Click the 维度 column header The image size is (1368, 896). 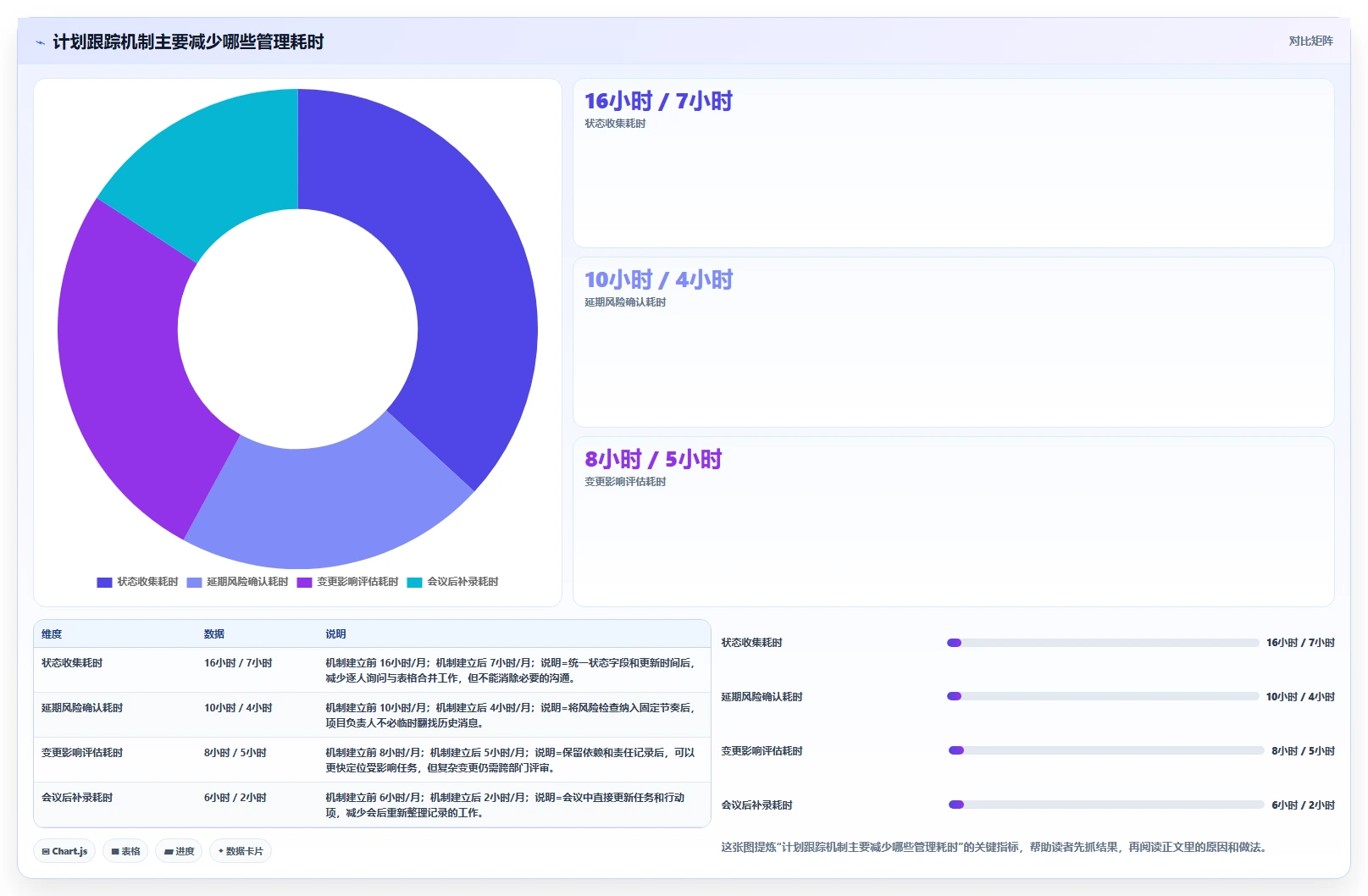point(52,634)
